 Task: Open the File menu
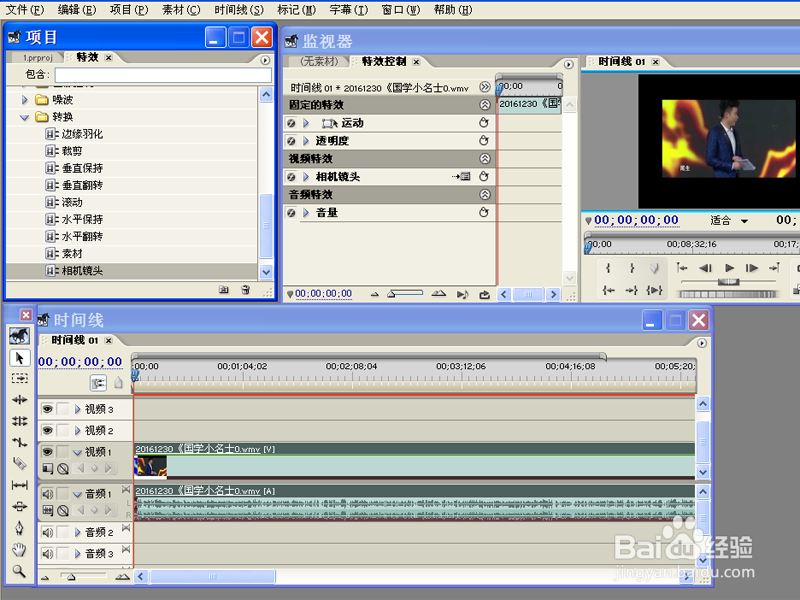tap(24, 10)
